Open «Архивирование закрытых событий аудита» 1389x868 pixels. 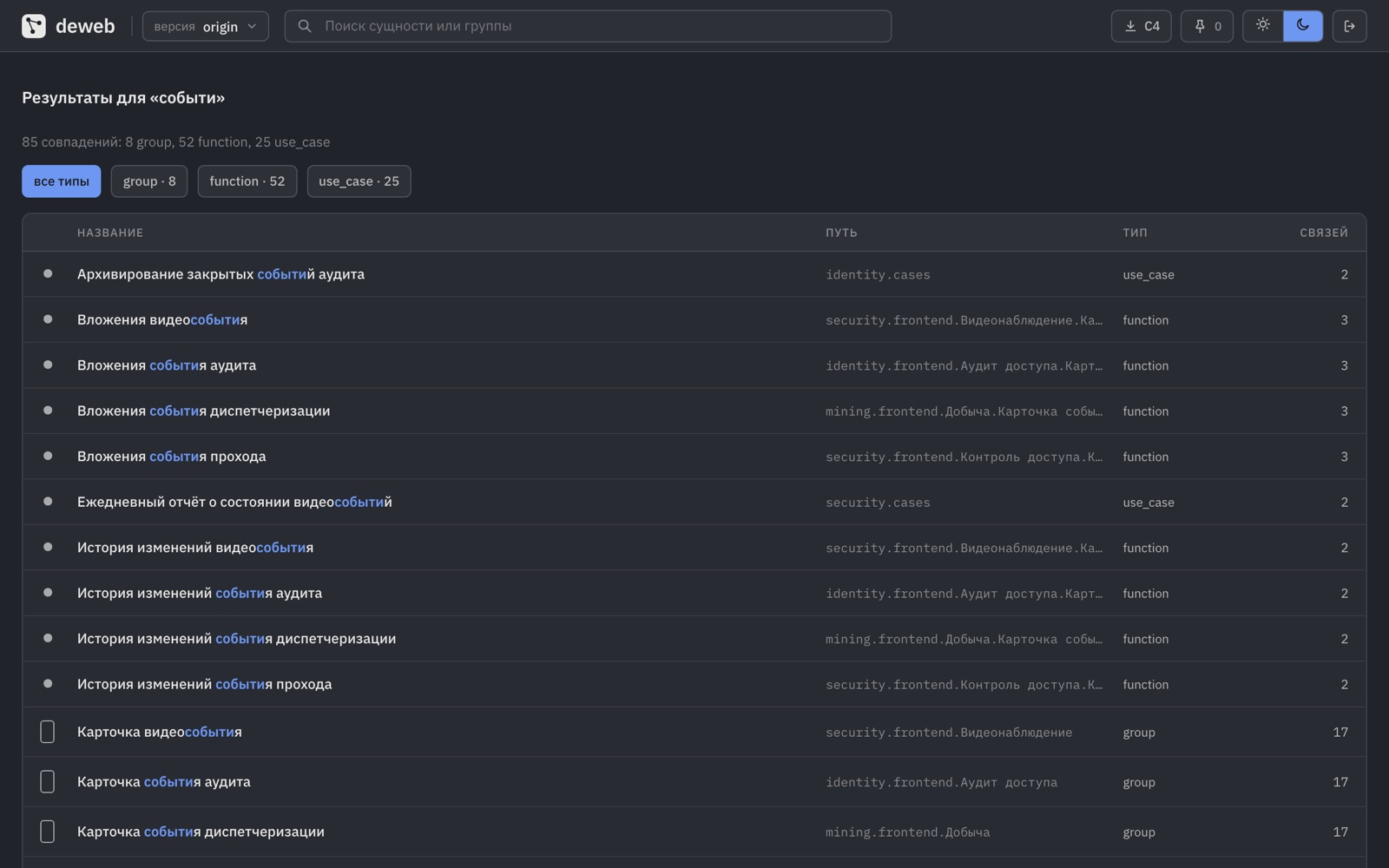(x=221, y=274)
